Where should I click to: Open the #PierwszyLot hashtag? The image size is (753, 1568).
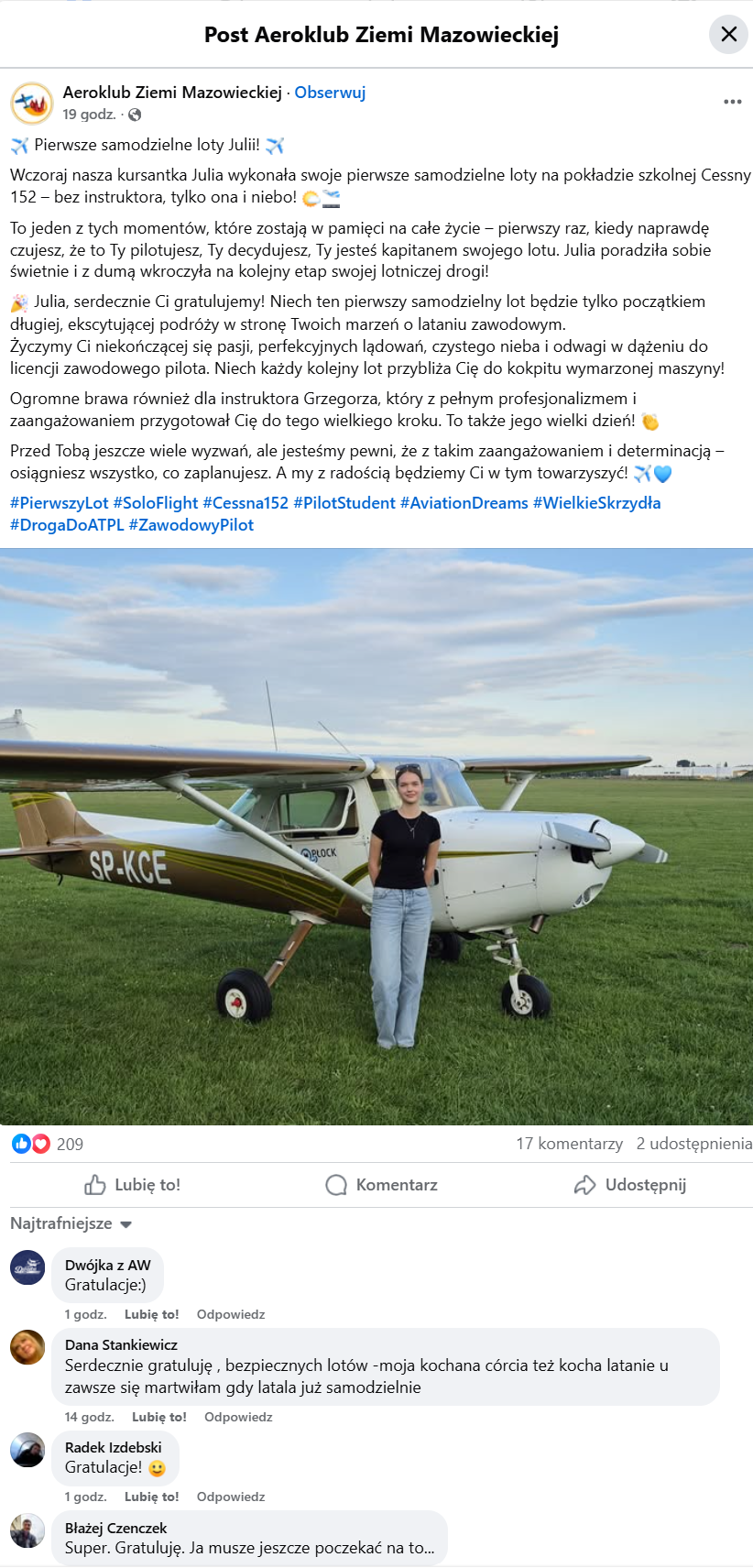pos(60,503)
